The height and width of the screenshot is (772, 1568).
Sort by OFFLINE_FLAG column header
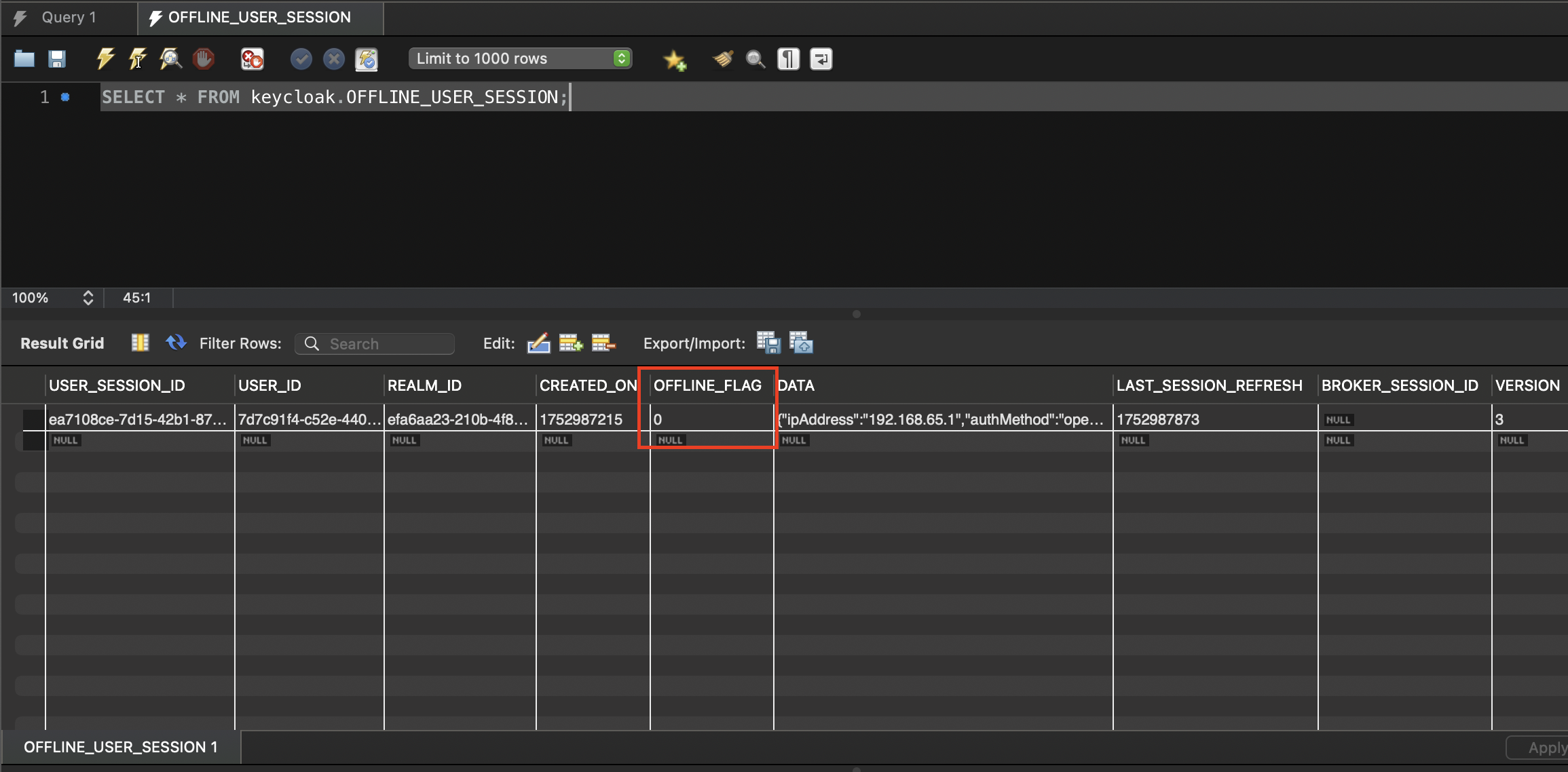pyautogui.click(x=707, y=385)
